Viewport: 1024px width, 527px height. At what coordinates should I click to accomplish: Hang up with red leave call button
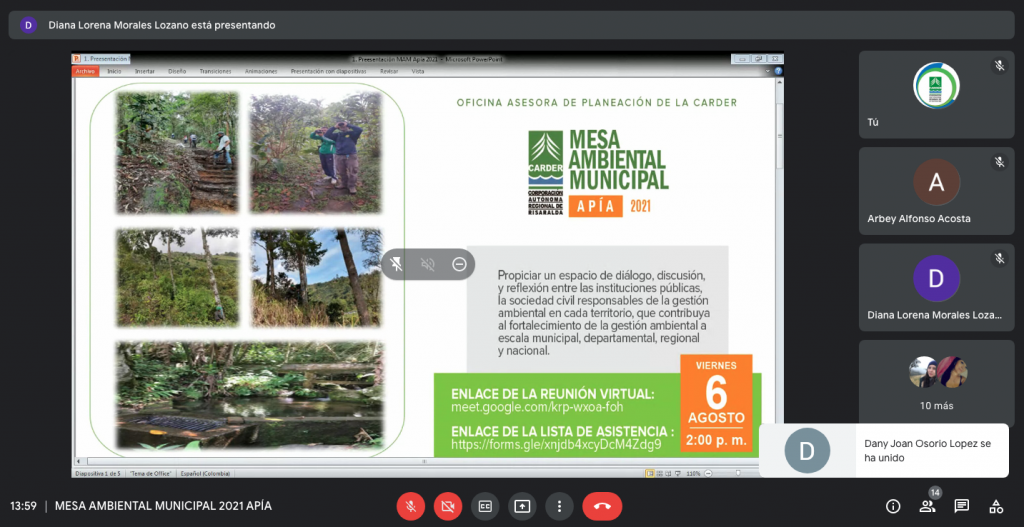pos(602,506)
